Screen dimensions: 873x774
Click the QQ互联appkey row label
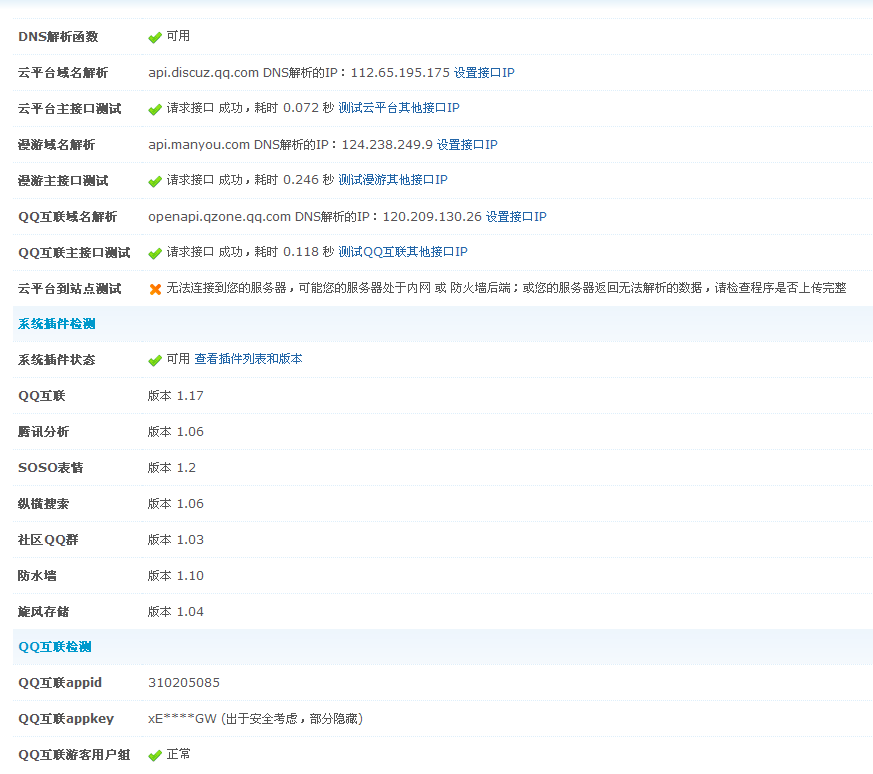(x=66, y=719)
